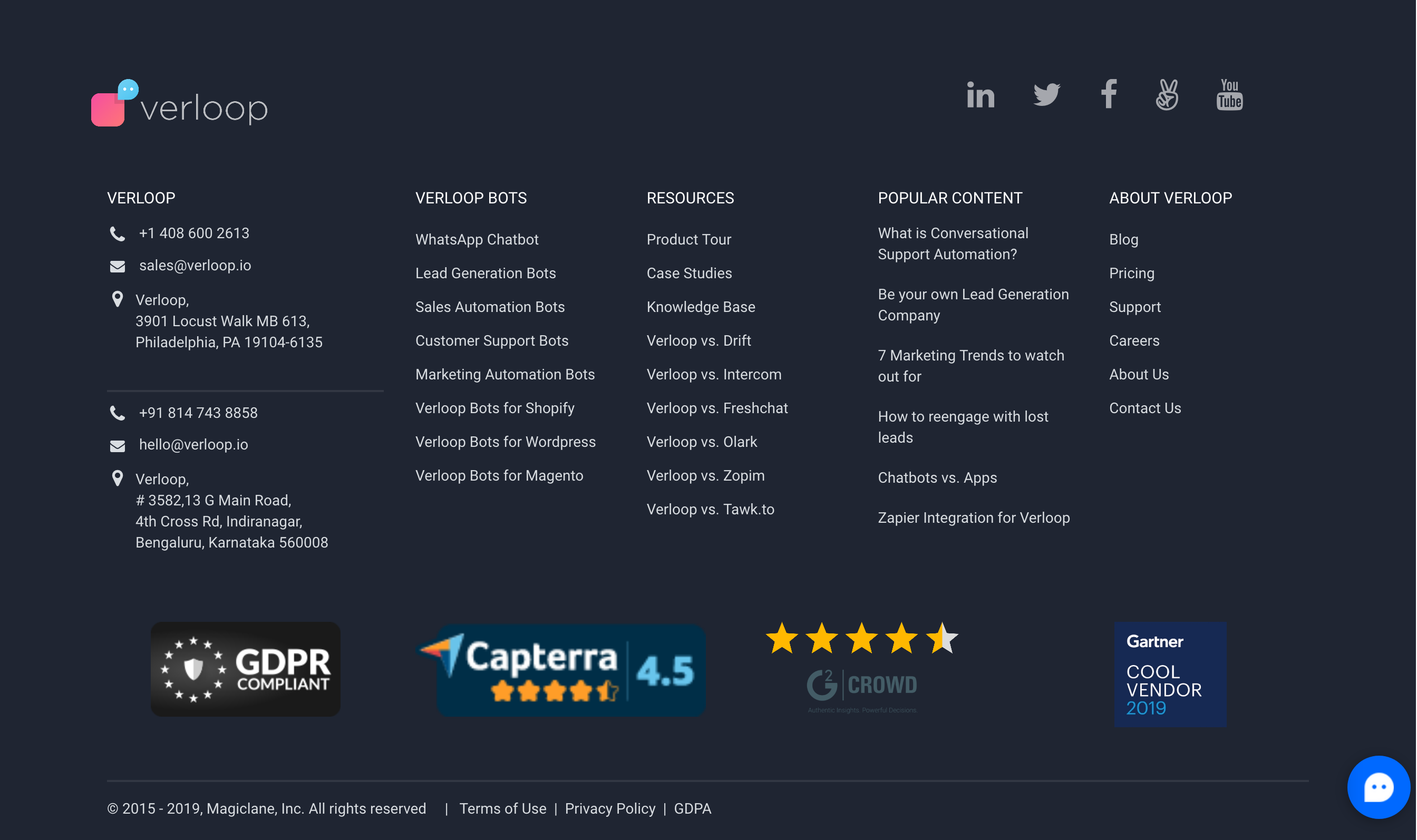
Task: View Case Studies
Action: click(x=690, y=274)
